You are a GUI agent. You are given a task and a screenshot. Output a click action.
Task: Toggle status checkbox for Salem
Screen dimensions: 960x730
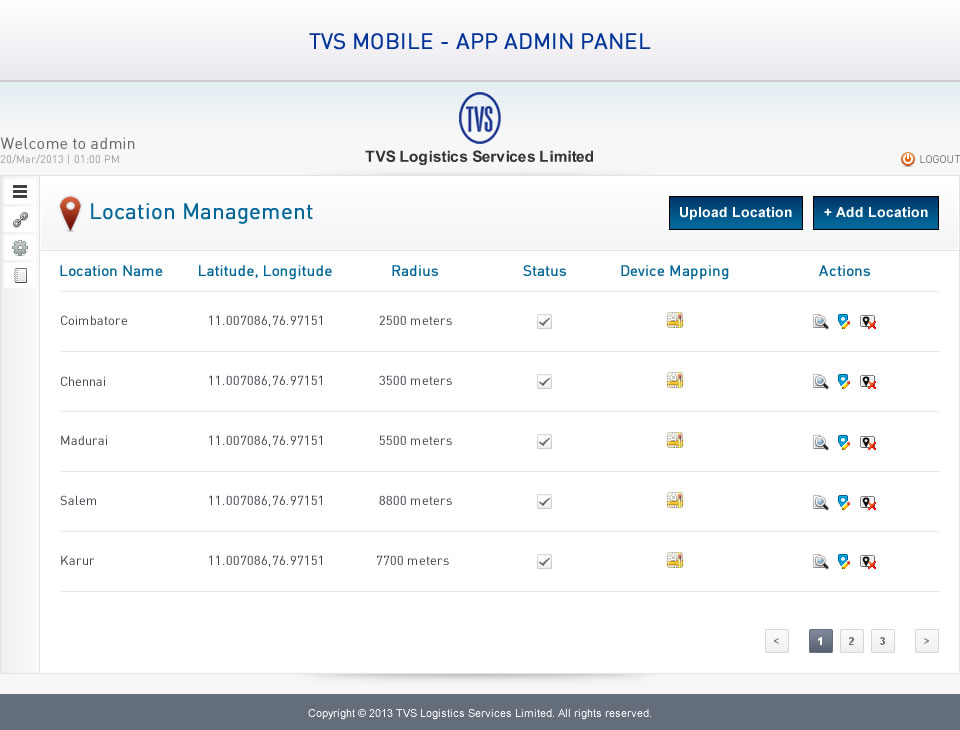544,502
